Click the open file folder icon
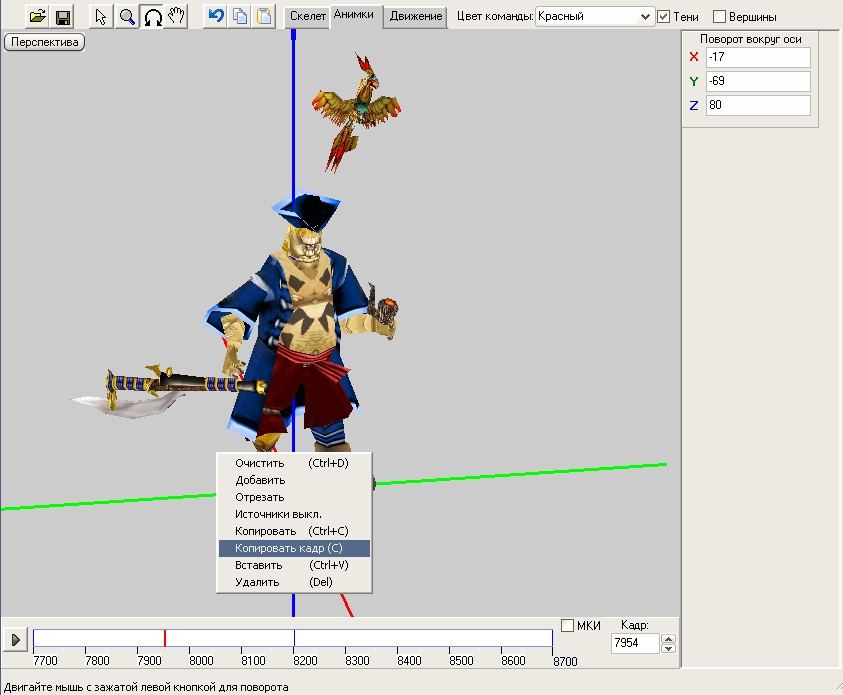The height and width of the screenshot is (695, 843). tap(38, 17)
